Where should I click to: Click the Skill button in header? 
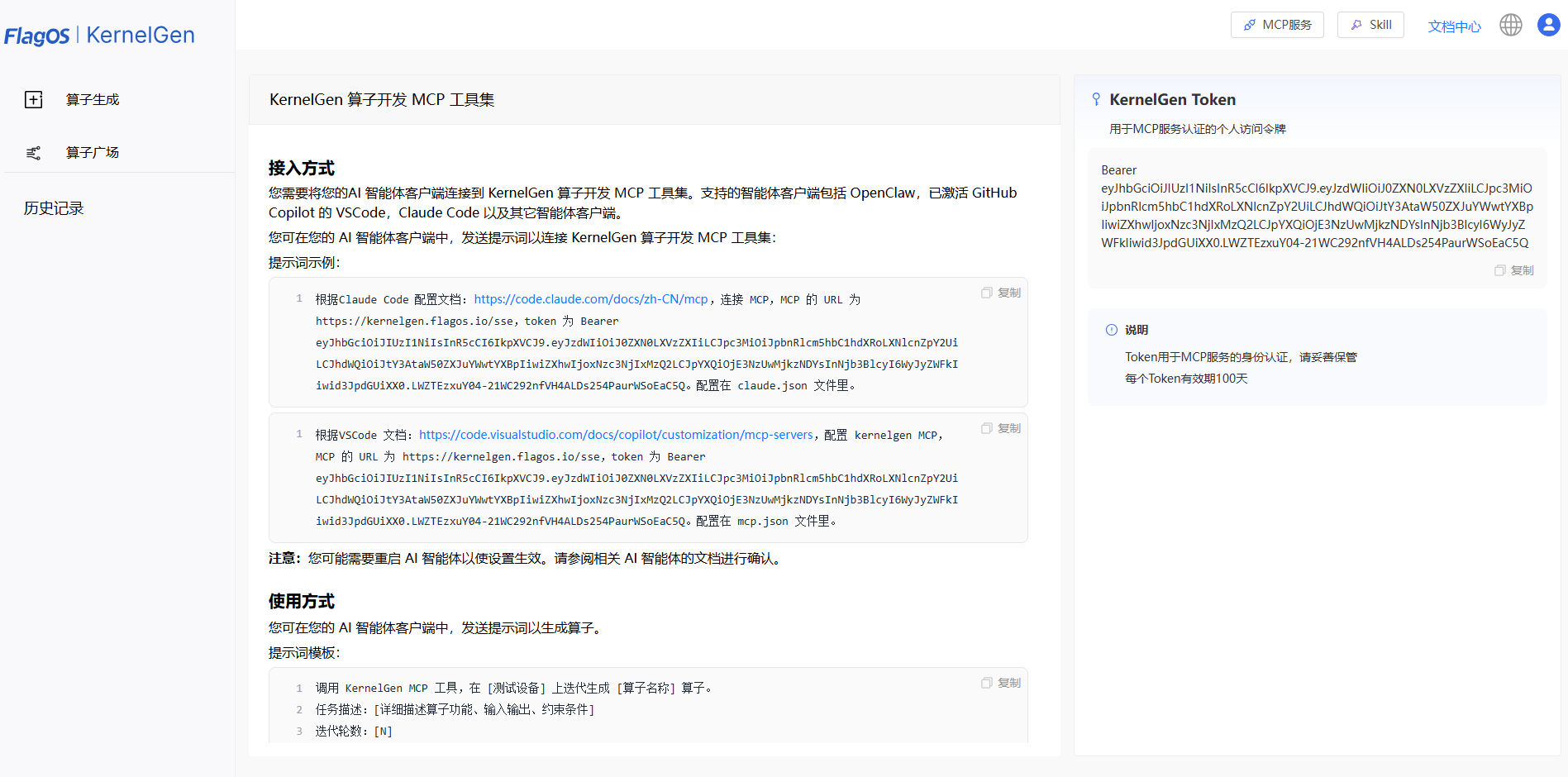[1370, 25]
